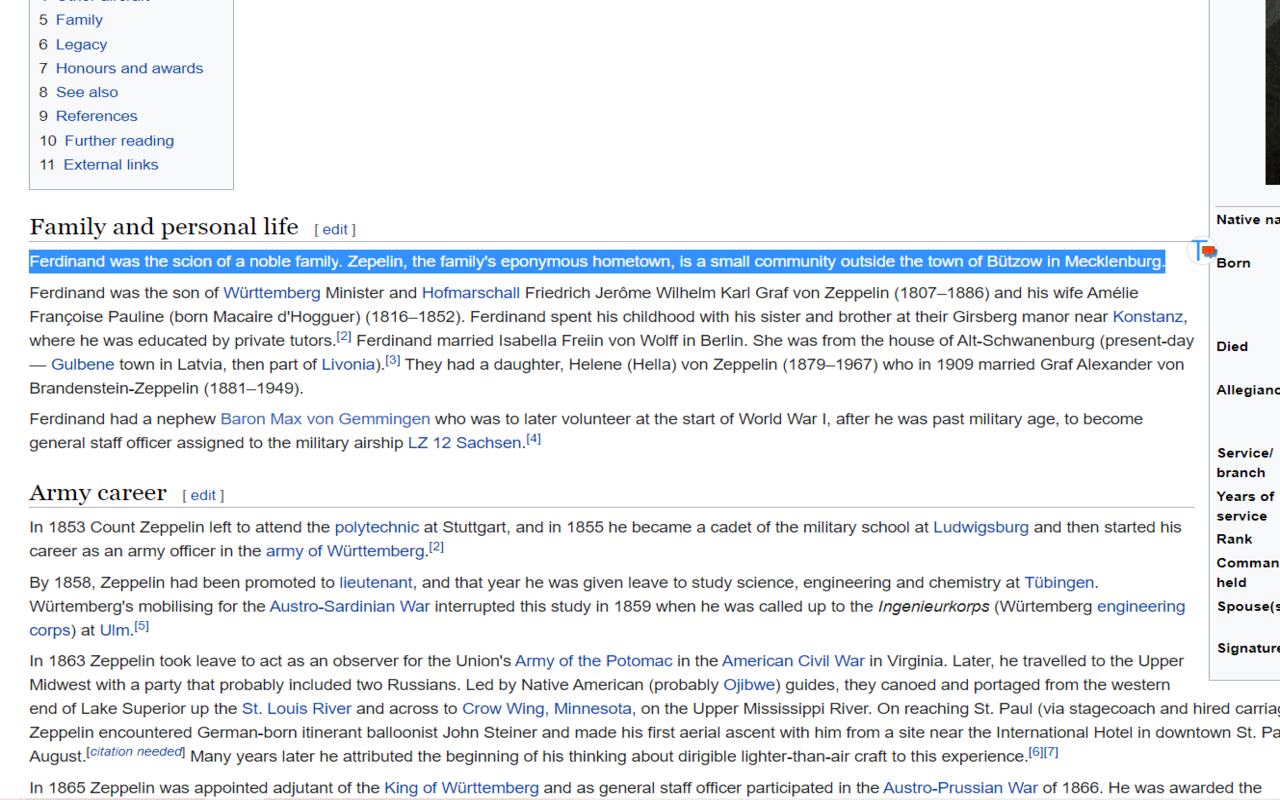Open Family in the table of contents
Image resolution: width=1280 pixels, height=800 pixels.
[79, 20]
